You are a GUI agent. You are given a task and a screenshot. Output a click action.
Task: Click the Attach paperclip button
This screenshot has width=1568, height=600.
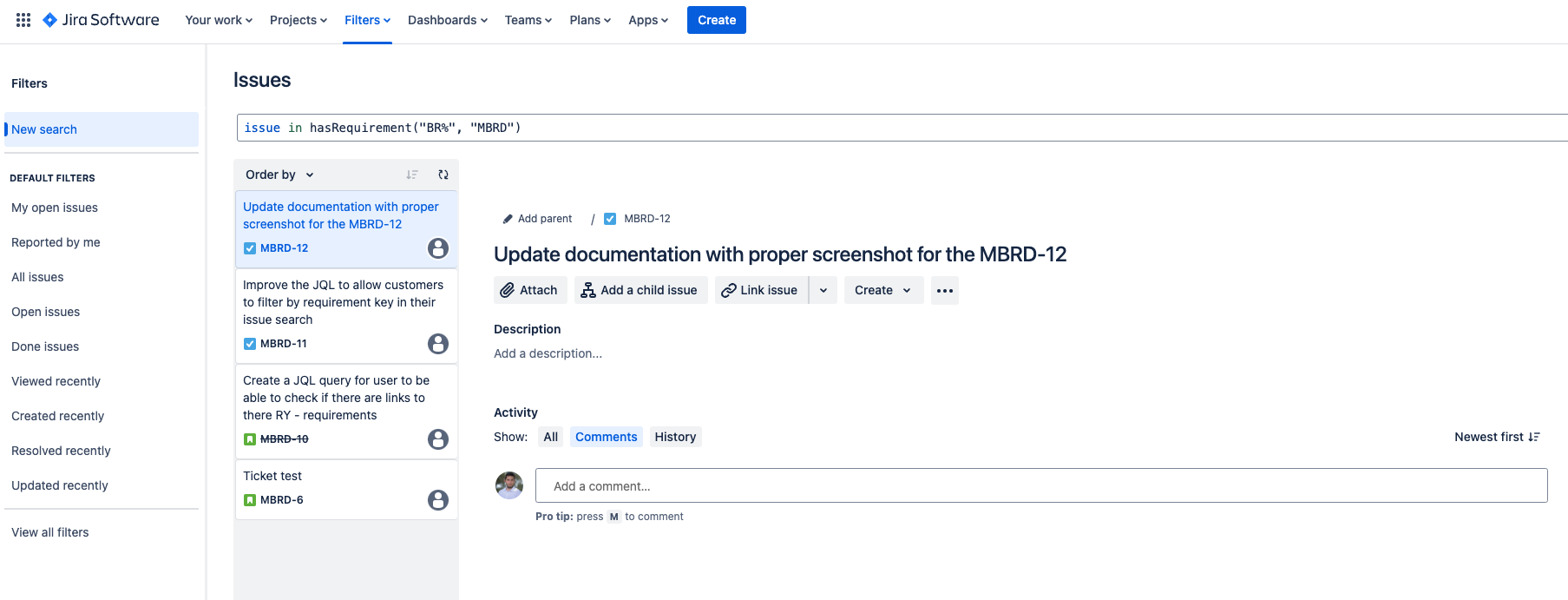click(529, 290)
